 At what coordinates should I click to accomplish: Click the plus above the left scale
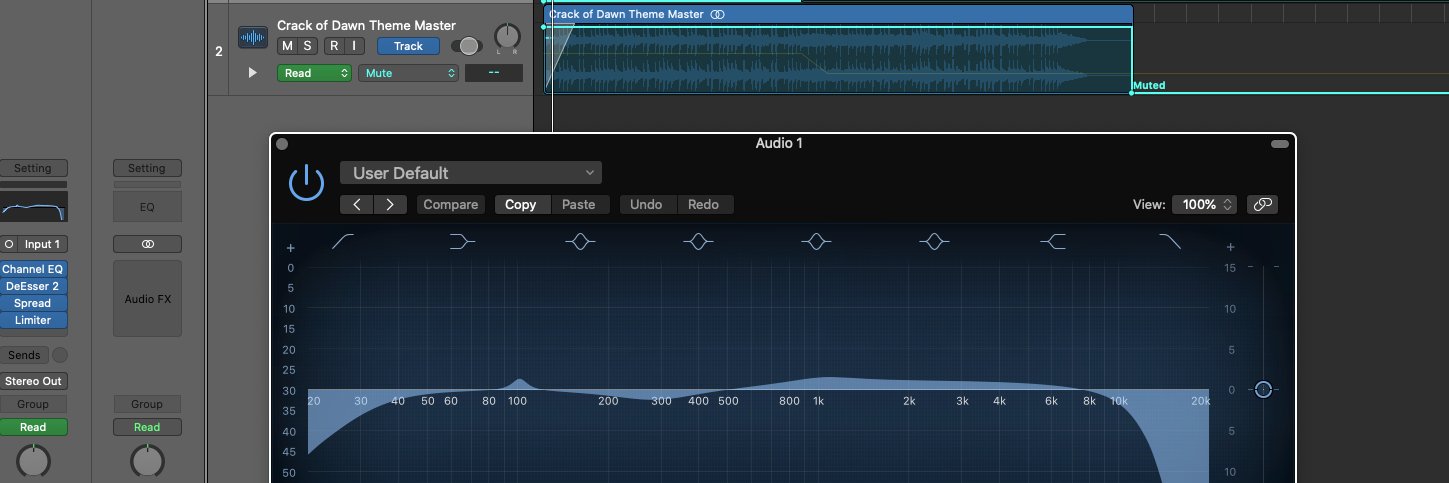[x=291, y=248]
